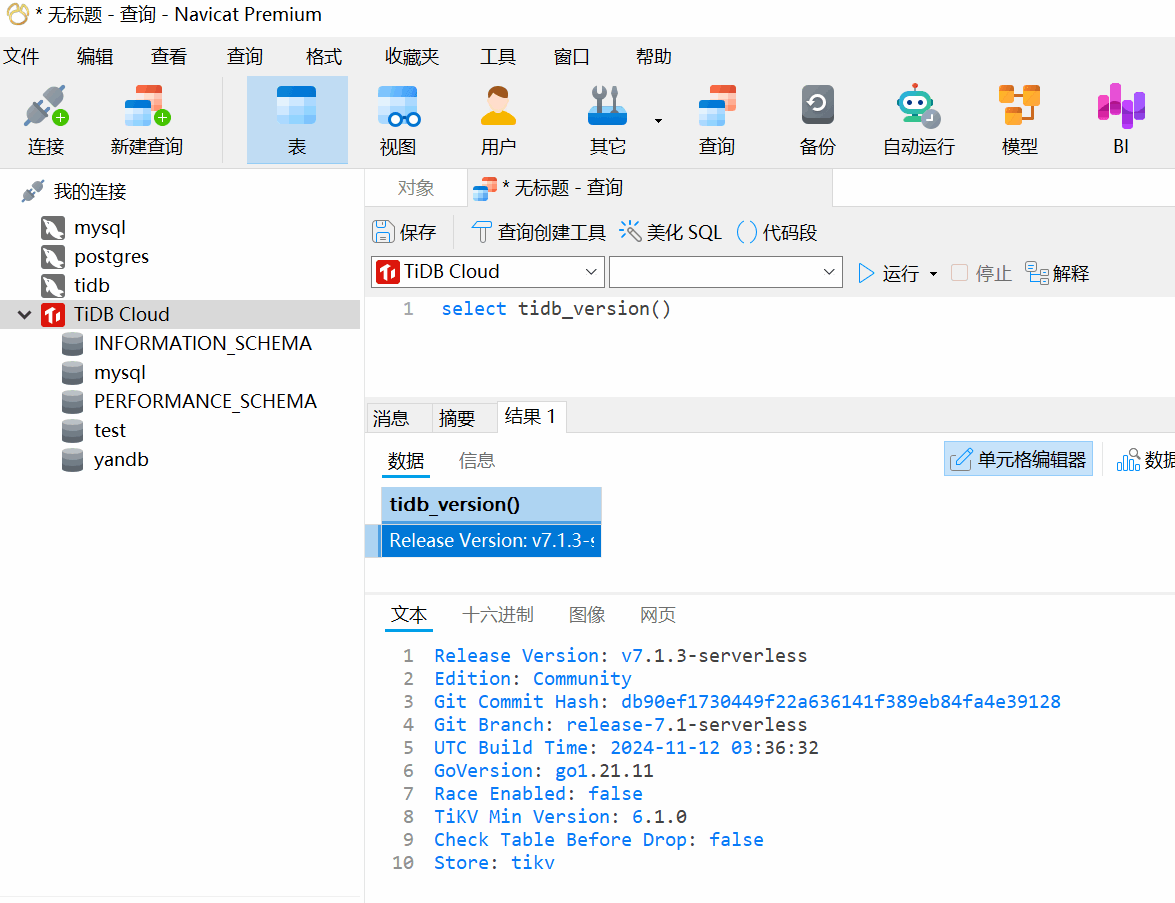
Task: Switch to the Objects (对象) tab
Action: (x=416, y=188)
